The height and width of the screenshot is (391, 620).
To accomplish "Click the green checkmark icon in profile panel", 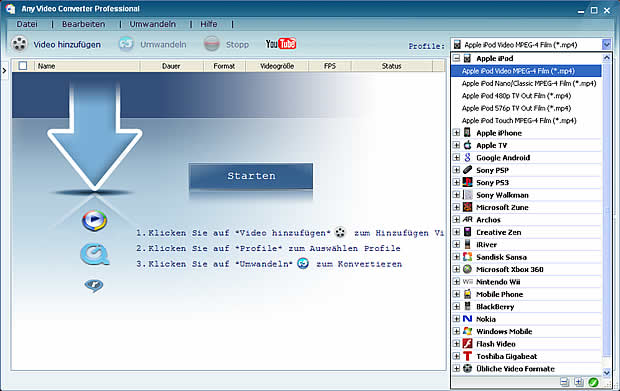I will pos(593,382).
